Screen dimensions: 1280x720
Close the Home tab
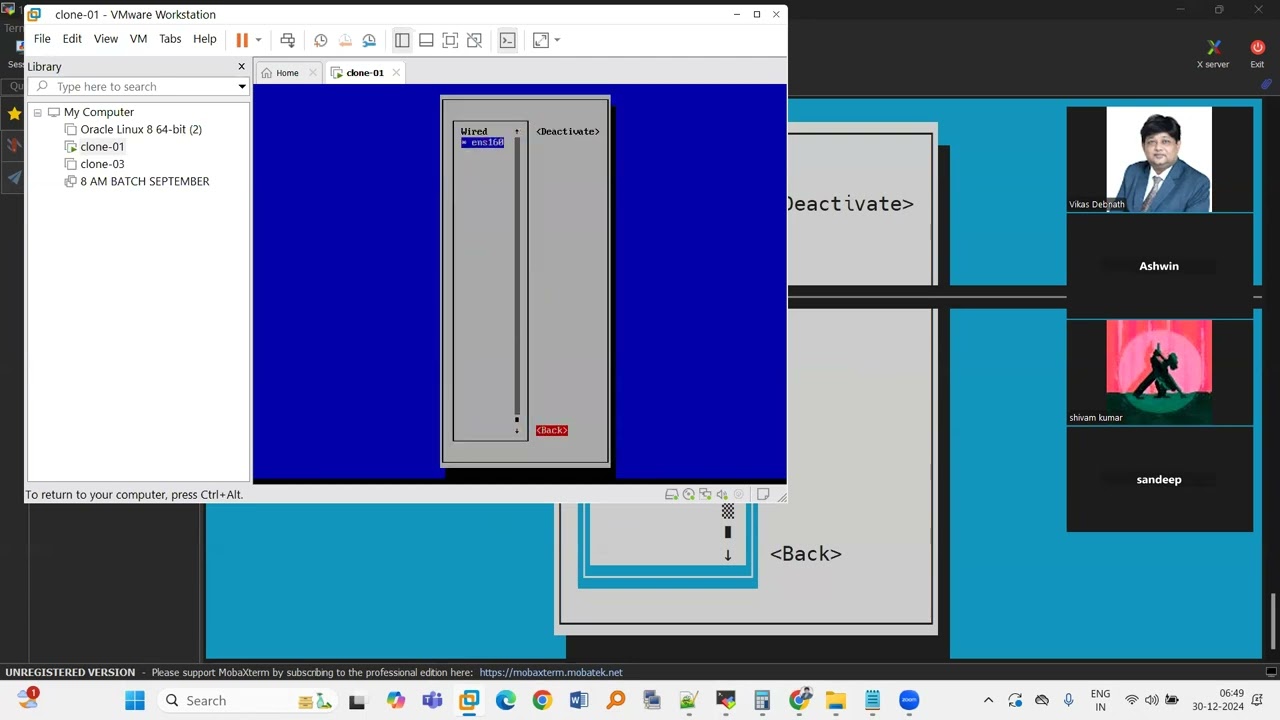[x=312, y=72]
